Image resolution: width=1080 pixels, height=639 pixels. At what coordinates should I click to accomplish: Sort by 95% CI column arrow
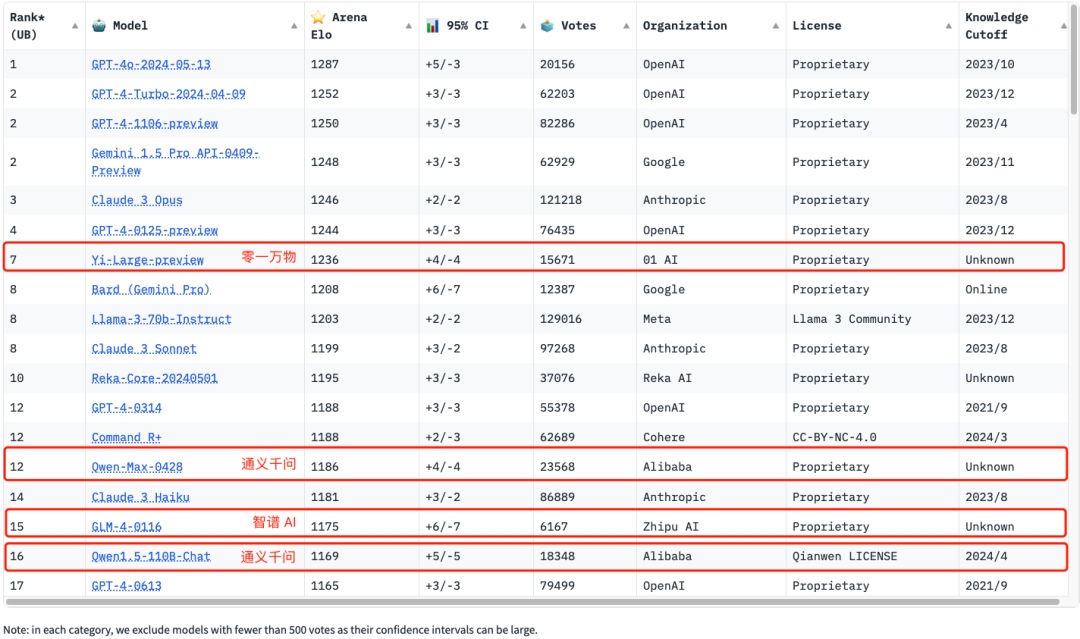coord(523,26)
